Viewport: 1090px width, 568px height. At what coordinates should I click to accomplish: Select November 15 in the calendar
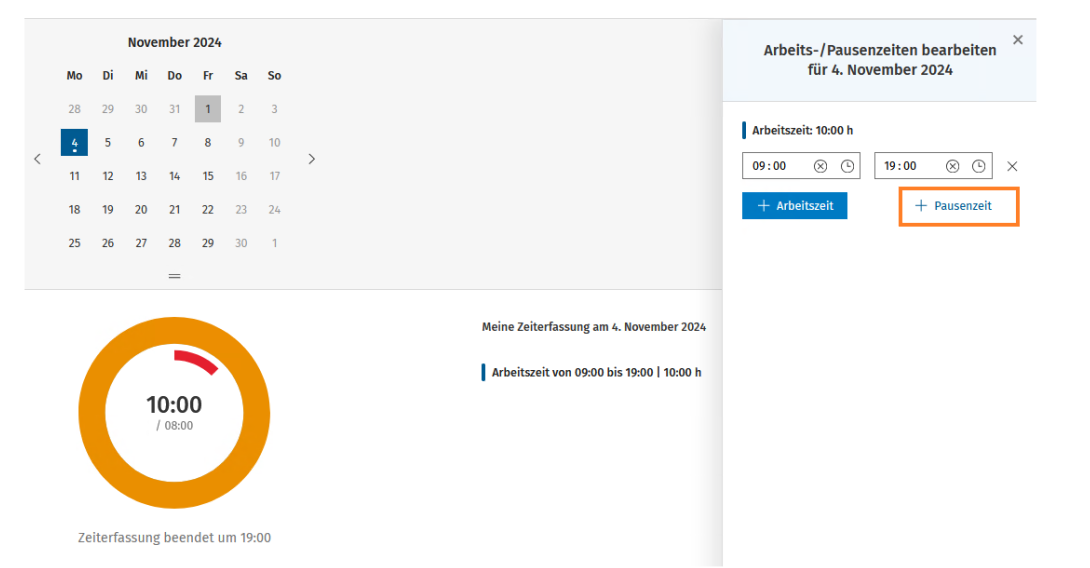(208, 176)
